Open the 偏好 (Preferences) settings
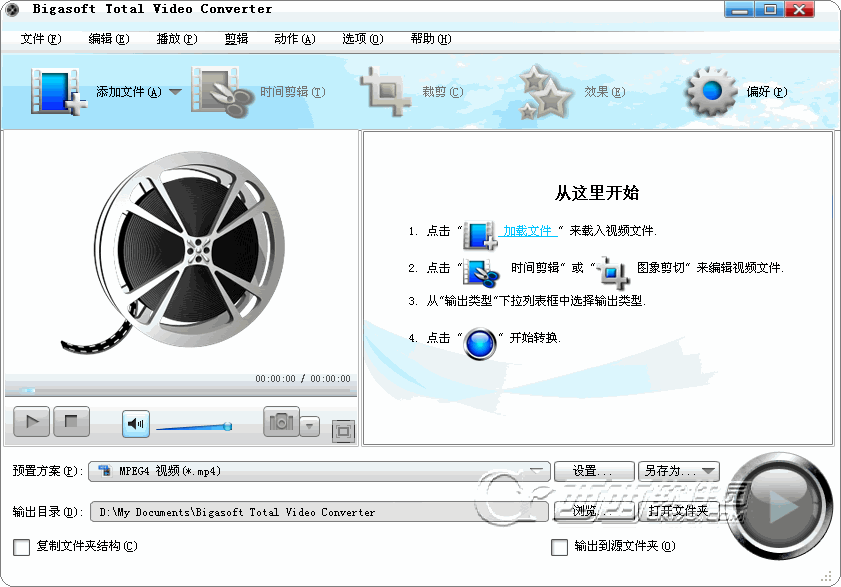 click(710, 89)
